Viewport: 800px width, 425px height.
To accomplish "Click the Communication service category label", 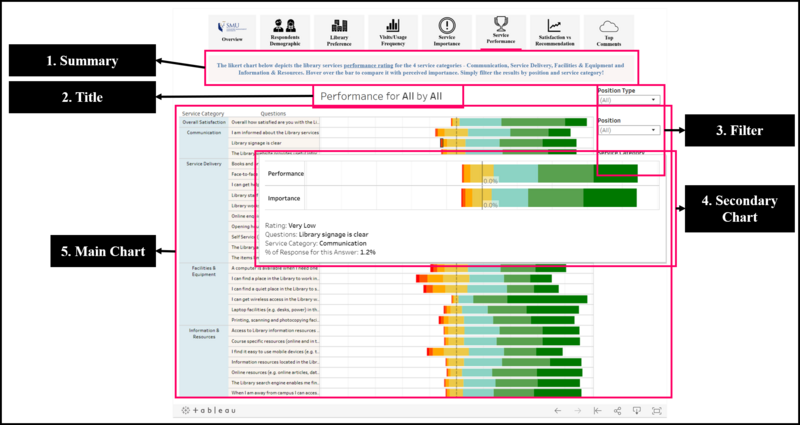I will coord(203,132).
